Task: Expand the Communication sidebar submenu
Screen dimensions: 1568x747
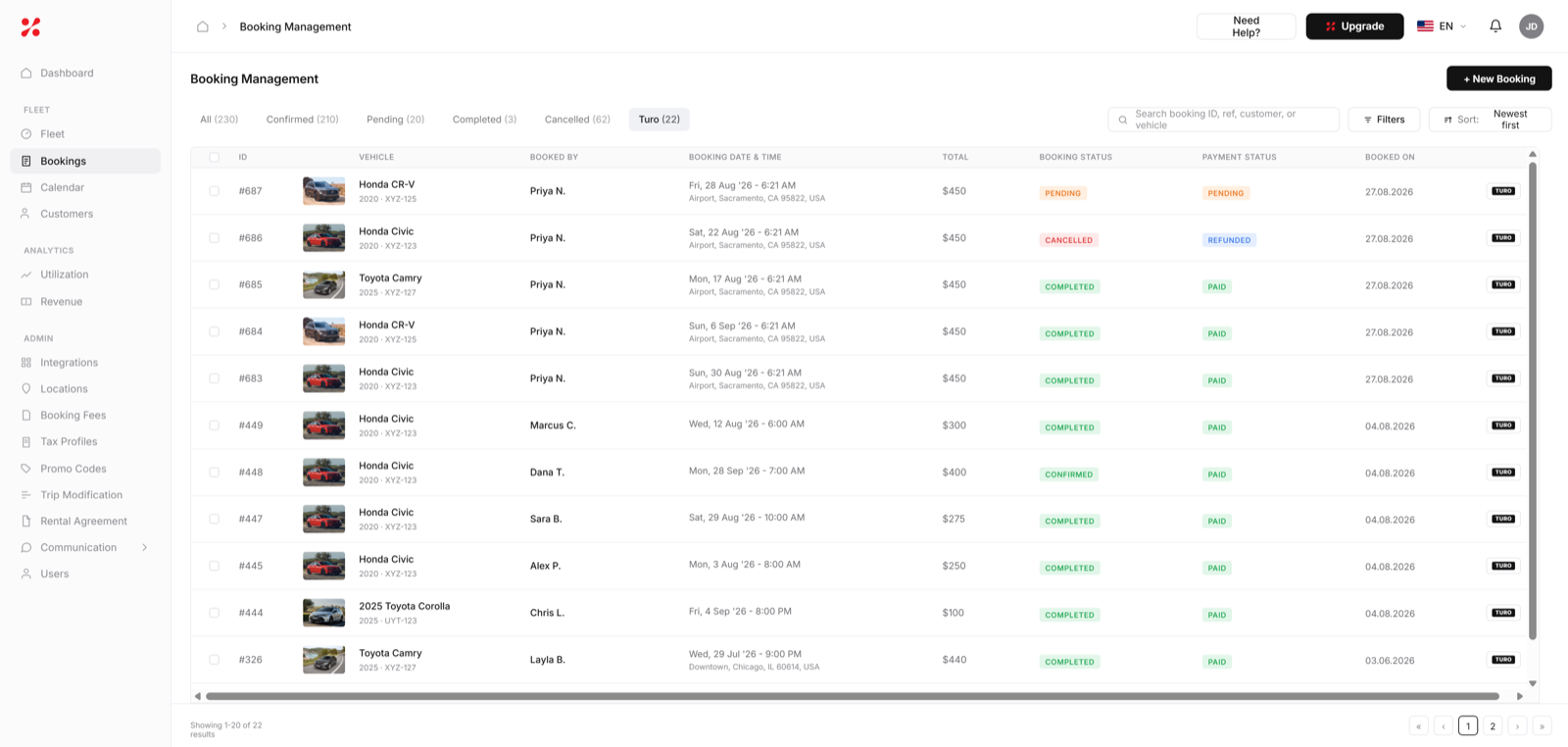Action: (145, 548)
